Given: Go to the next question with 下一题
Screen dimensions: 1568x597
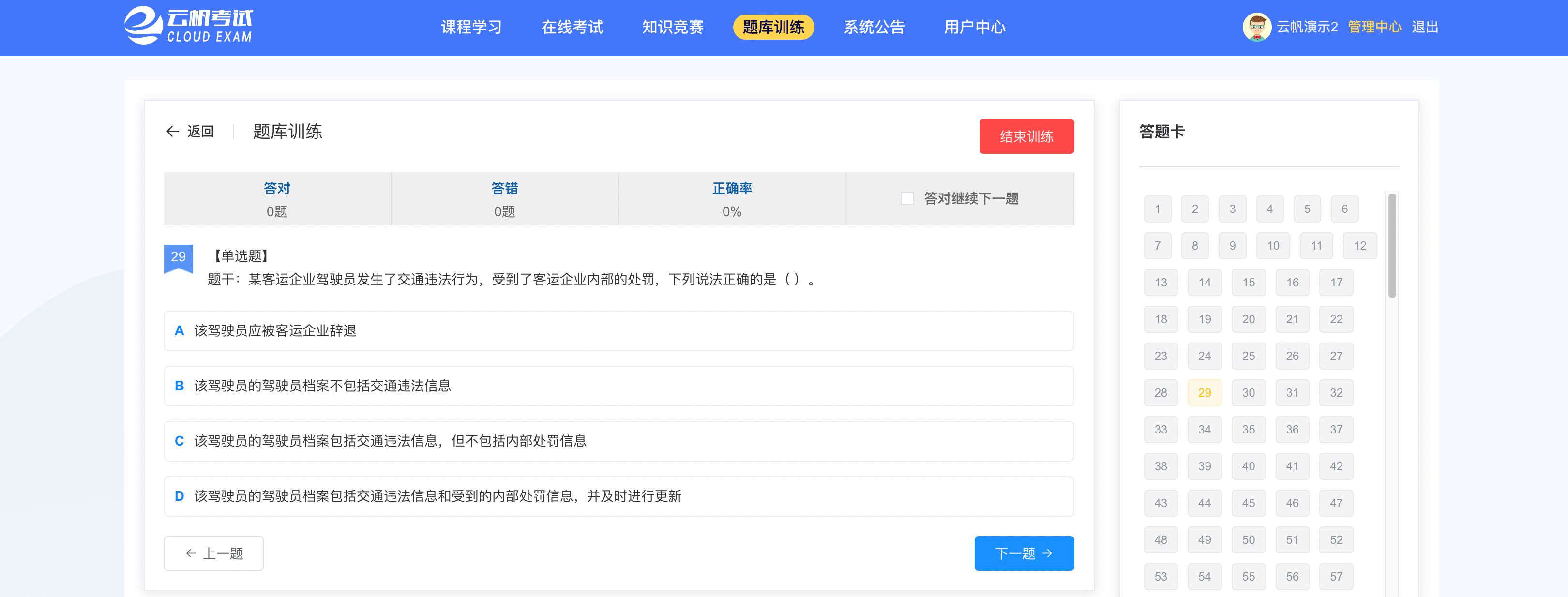Looking at the screenshot, I should pyautogui.click(x=1024, y=553).
